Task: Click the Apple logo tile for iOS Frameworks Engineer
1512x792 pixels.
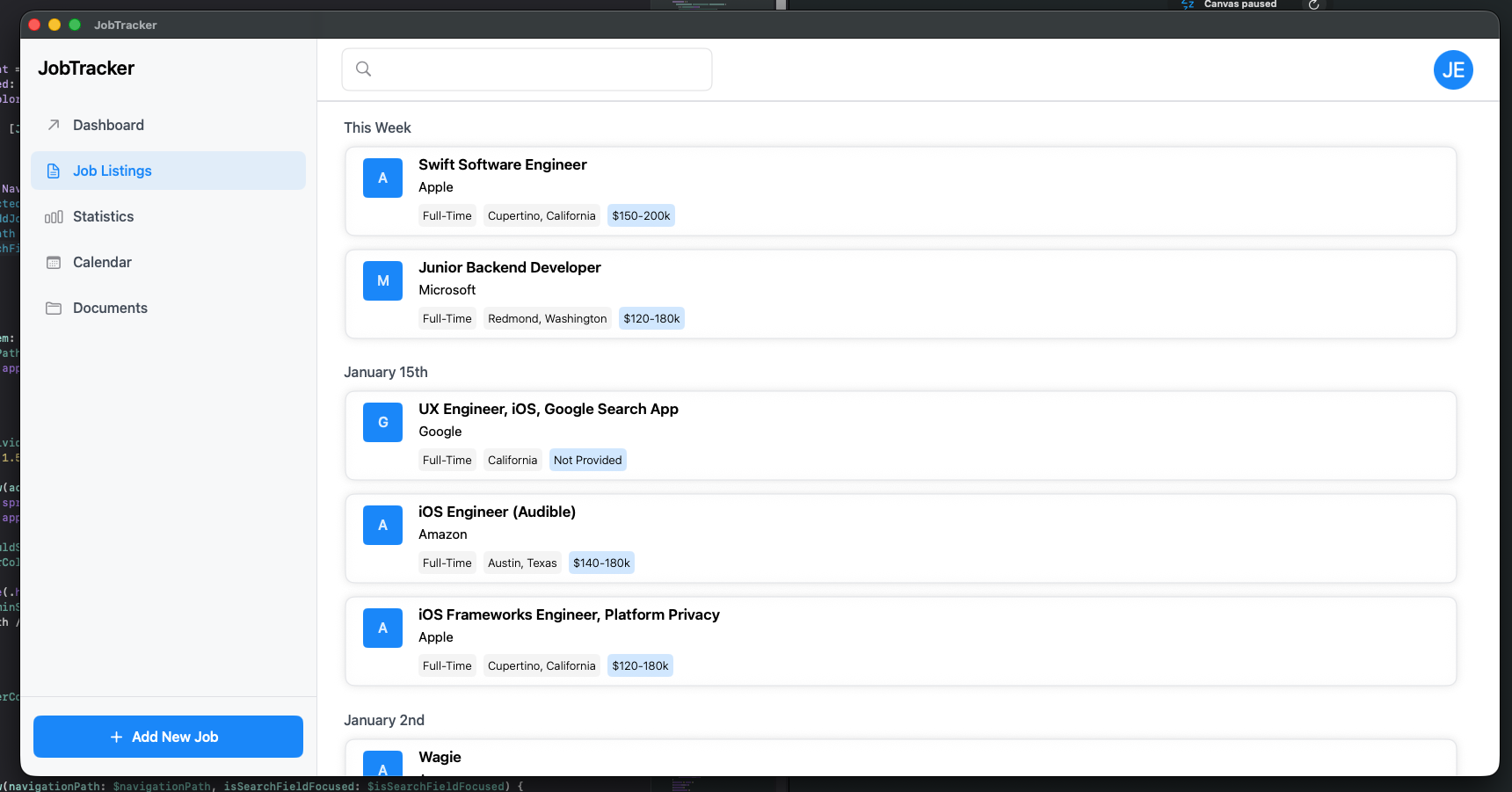Action: click(x=382, y=628)
